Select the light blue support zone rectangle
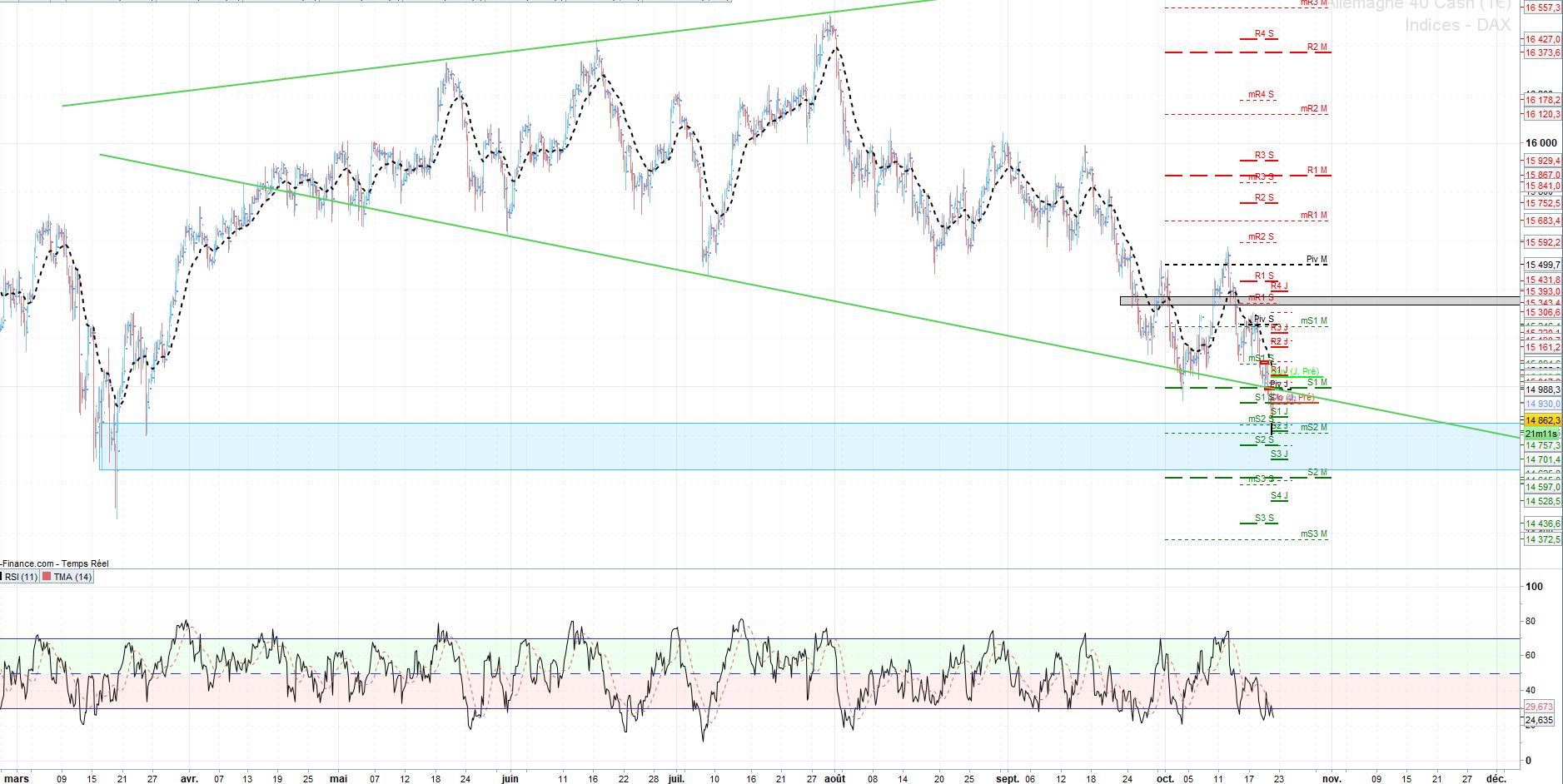 (x=809, y=446)
